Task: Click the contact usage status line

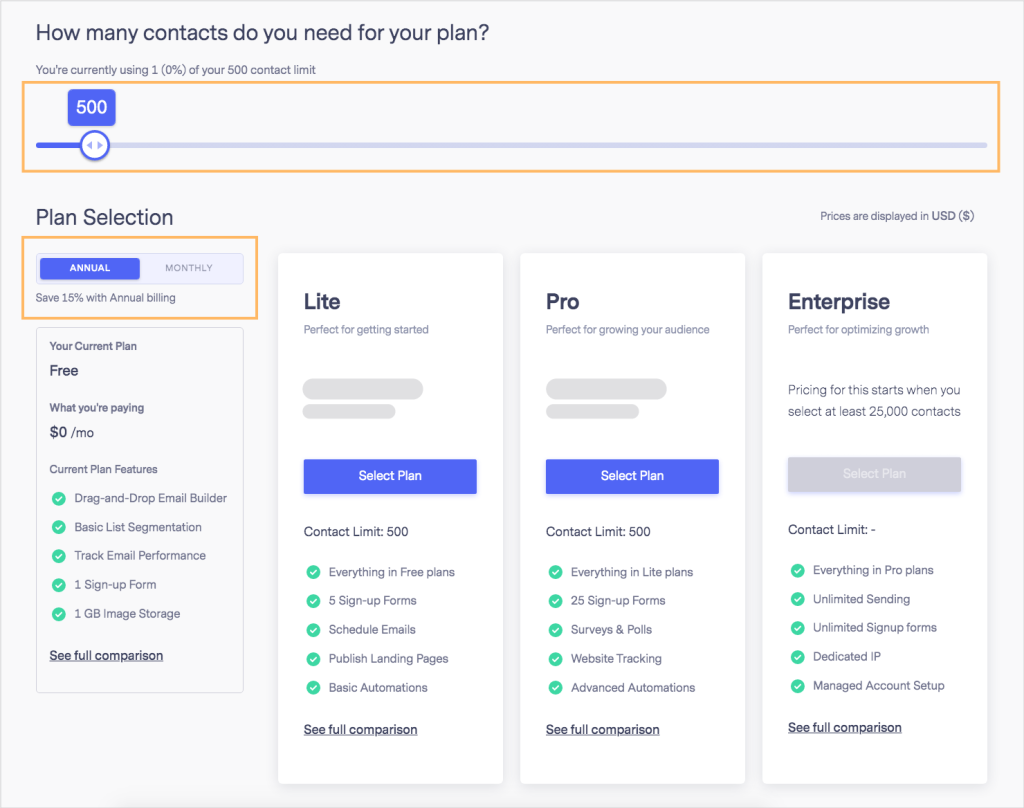Action: 176,70
